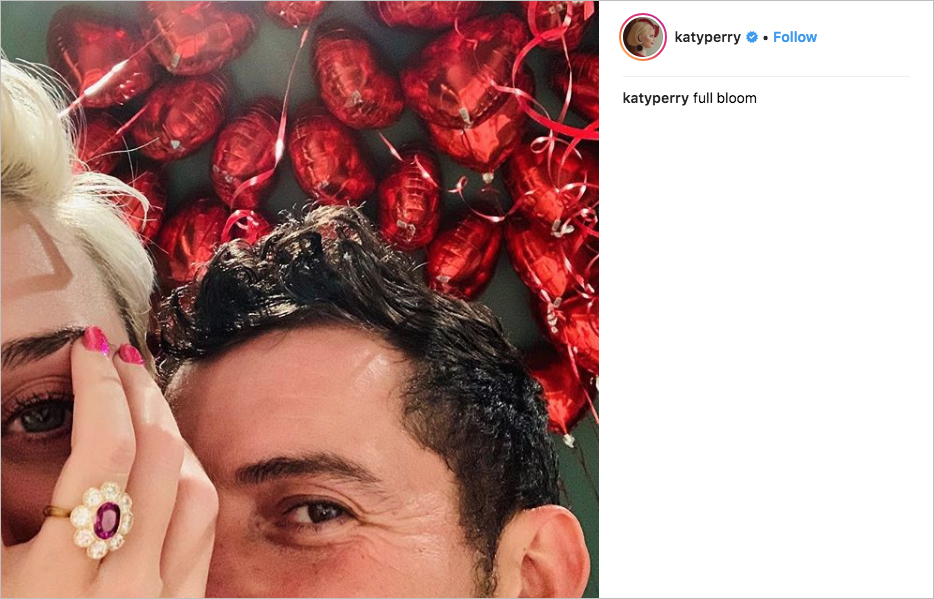The width and height of the screenshot is (934, 599).
Task: Click the pink glitter fingernails in photo
Action: (x=113, y=345)
